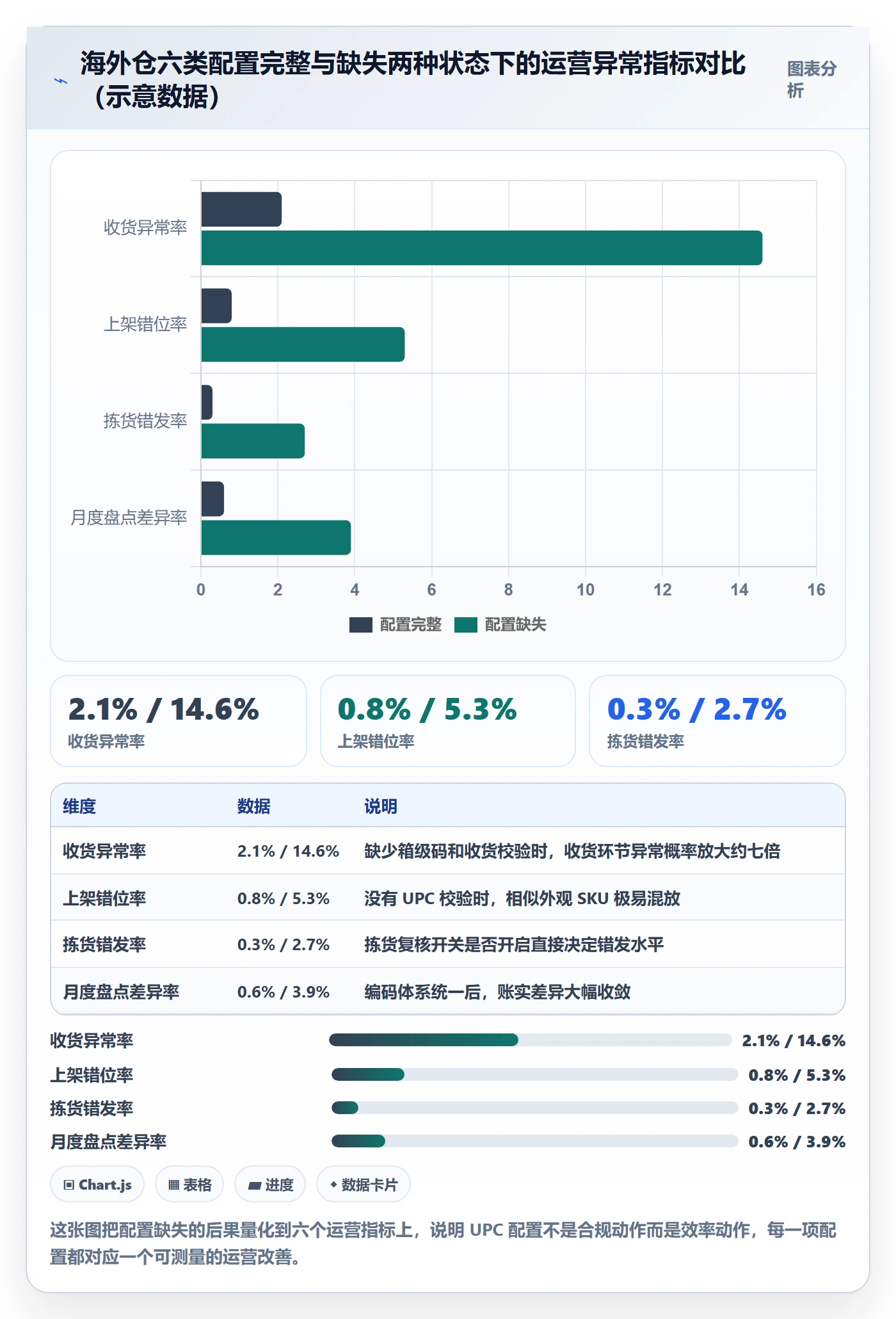Click the 收货异常率 progress bar
Image resolution: width=896 pixels, height=1319 pixels.
(531, 1040)
